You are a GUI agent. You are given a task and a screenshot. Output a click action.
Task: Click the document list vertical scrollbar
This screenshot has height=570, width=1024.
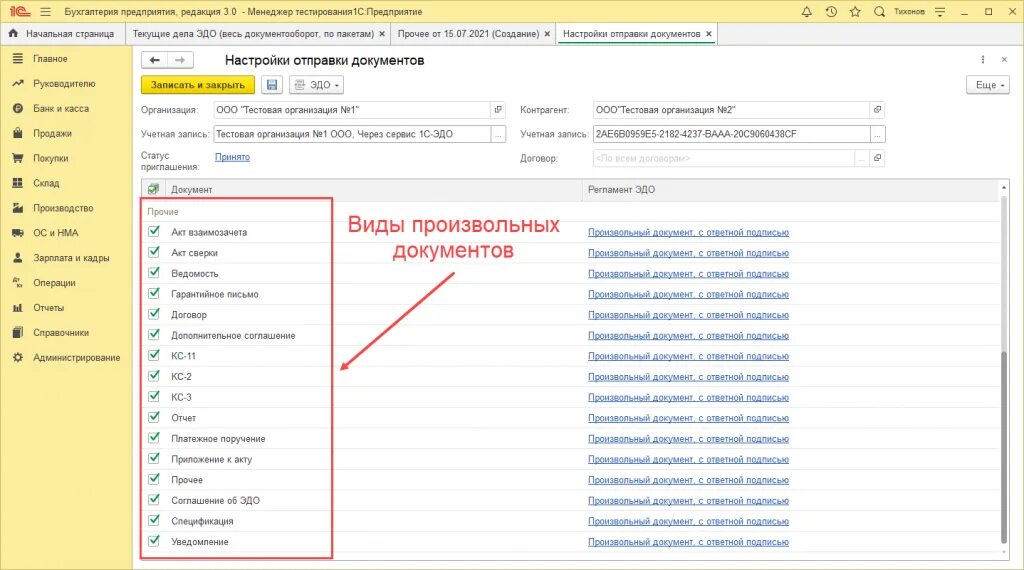click(1004, 447)
